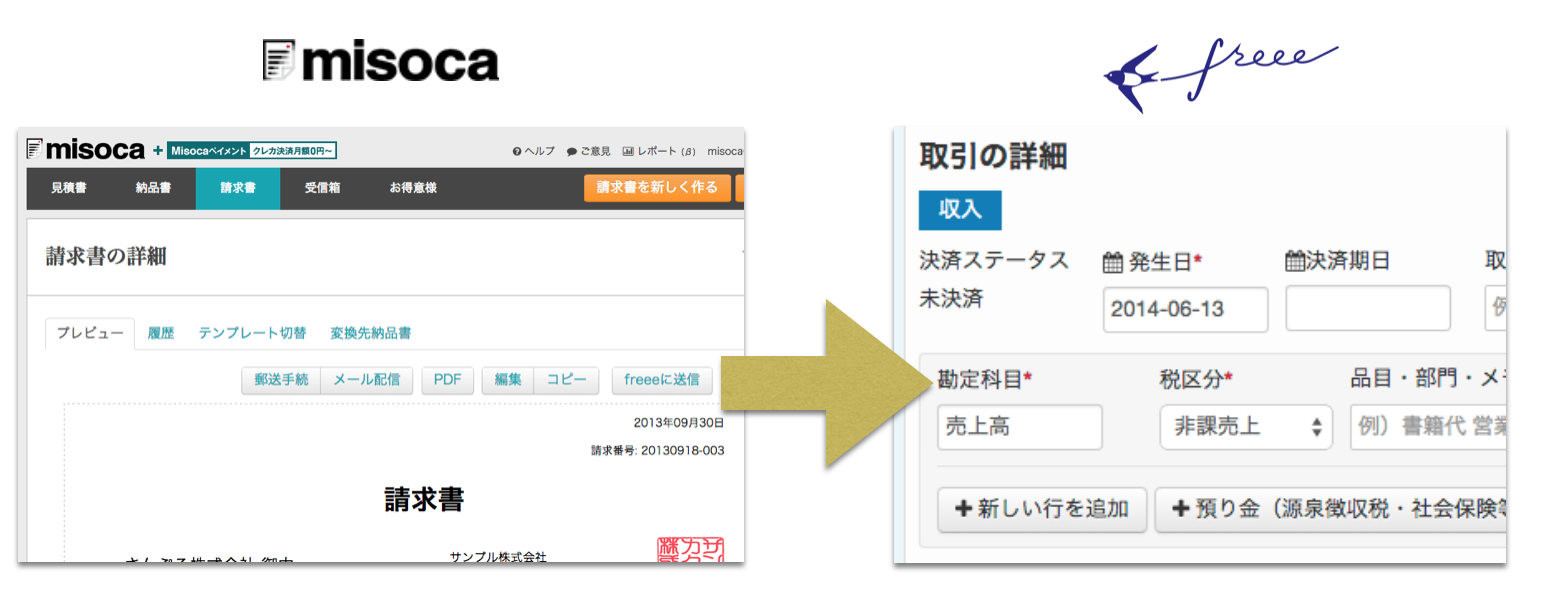1550x590 pixels.
Task: Click the 請求書を新しく作る button
Action: pos(657,188)
